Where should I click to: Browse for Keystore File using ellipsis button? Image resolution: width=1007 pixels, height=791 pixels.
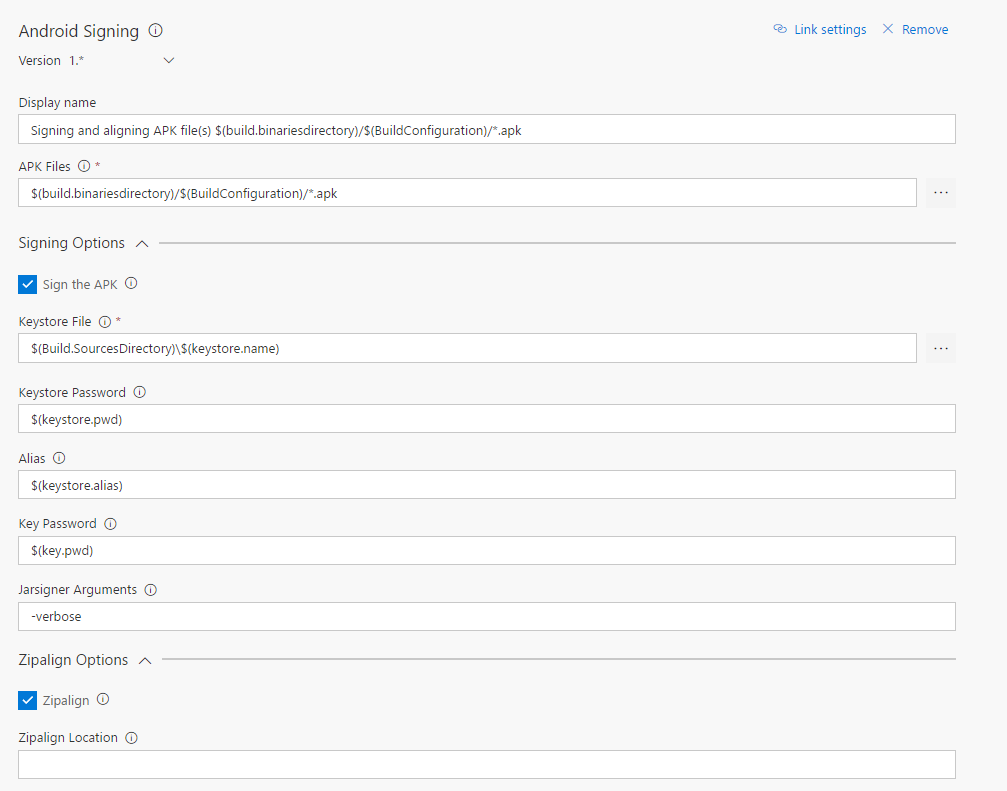click(940, 348)
